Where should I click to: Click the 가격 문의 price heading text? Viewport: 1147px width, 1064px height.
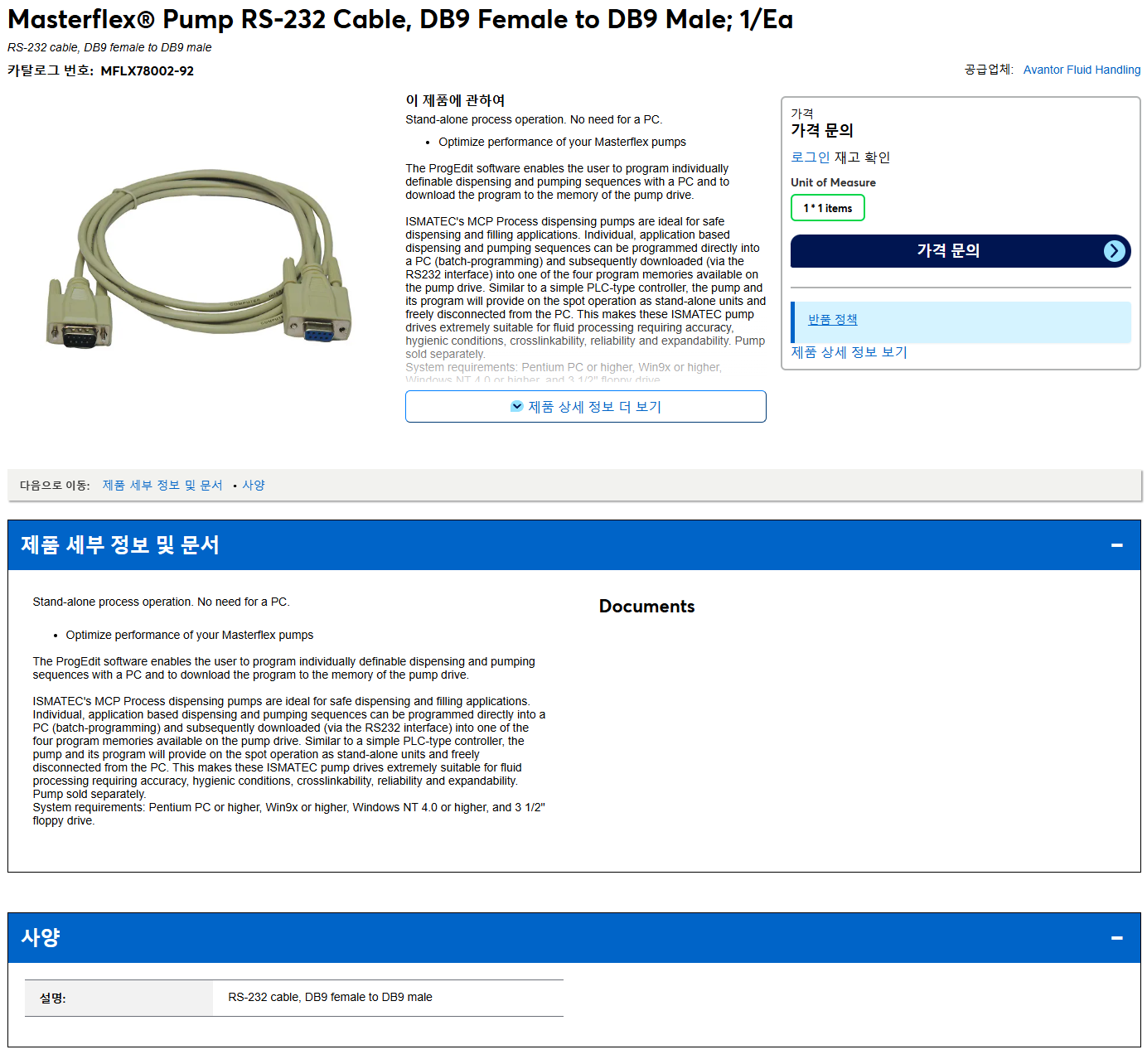[x=822, y=130]
